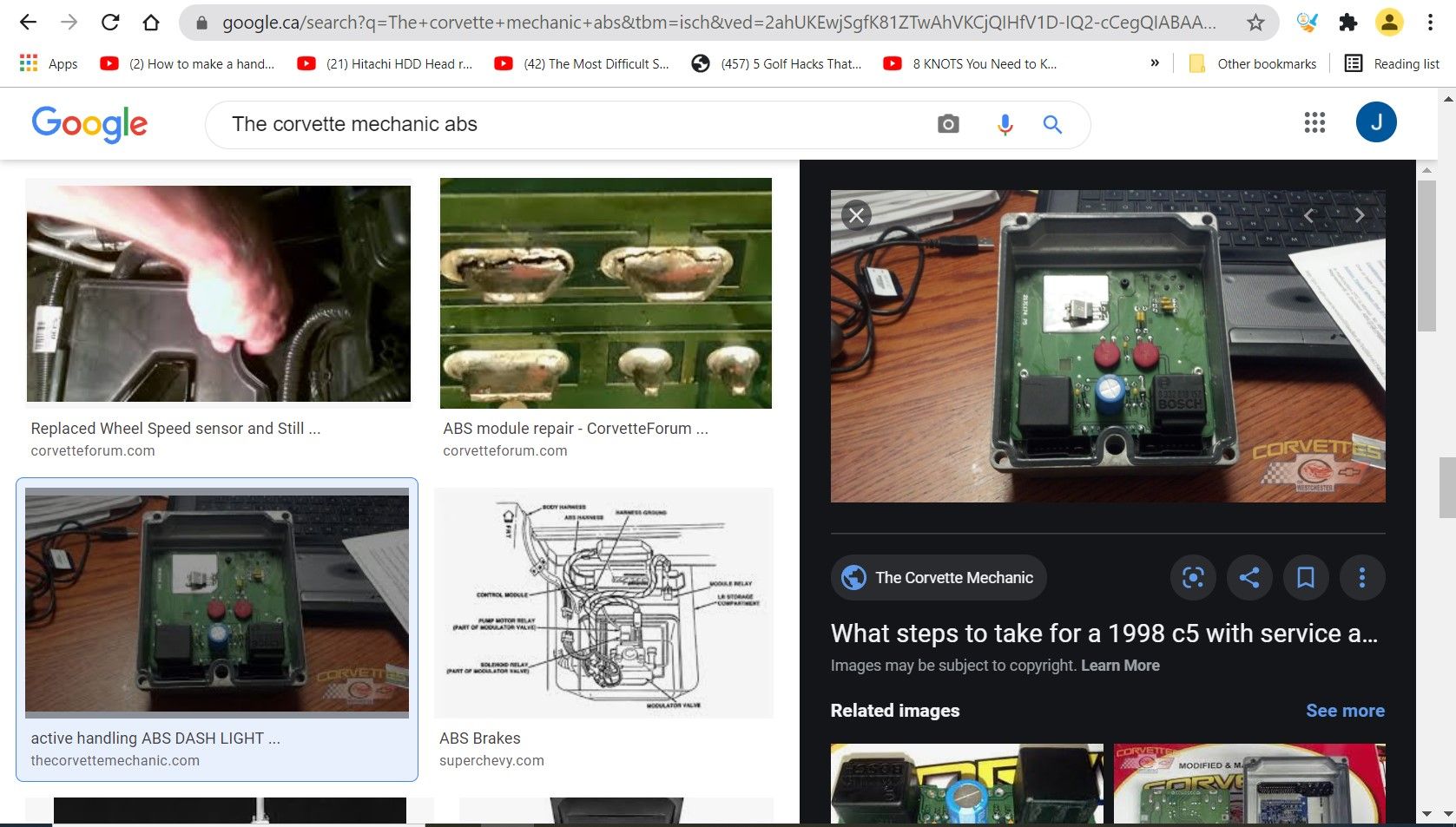
Task: Open 'Hitachi HDD Head r...' bookmark
Action: (385, 63)
